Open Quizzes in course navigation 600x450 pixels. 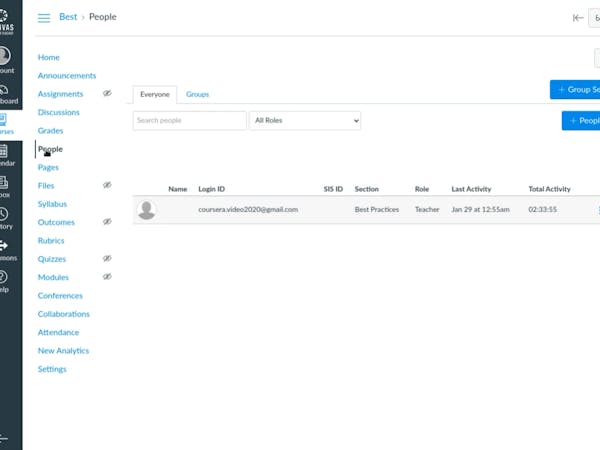[x=52, y=259]
